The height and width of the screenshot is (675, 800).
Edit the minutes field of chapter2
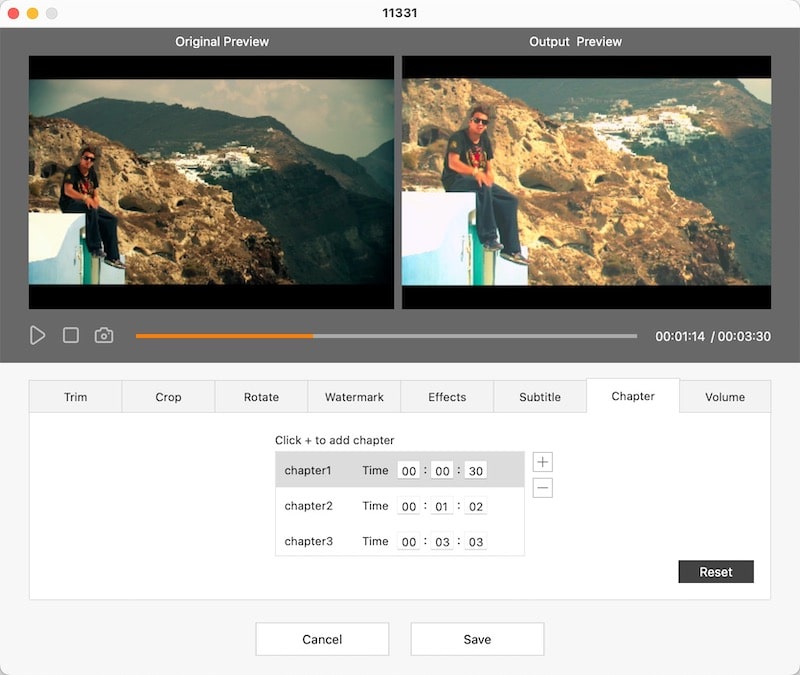442,506
